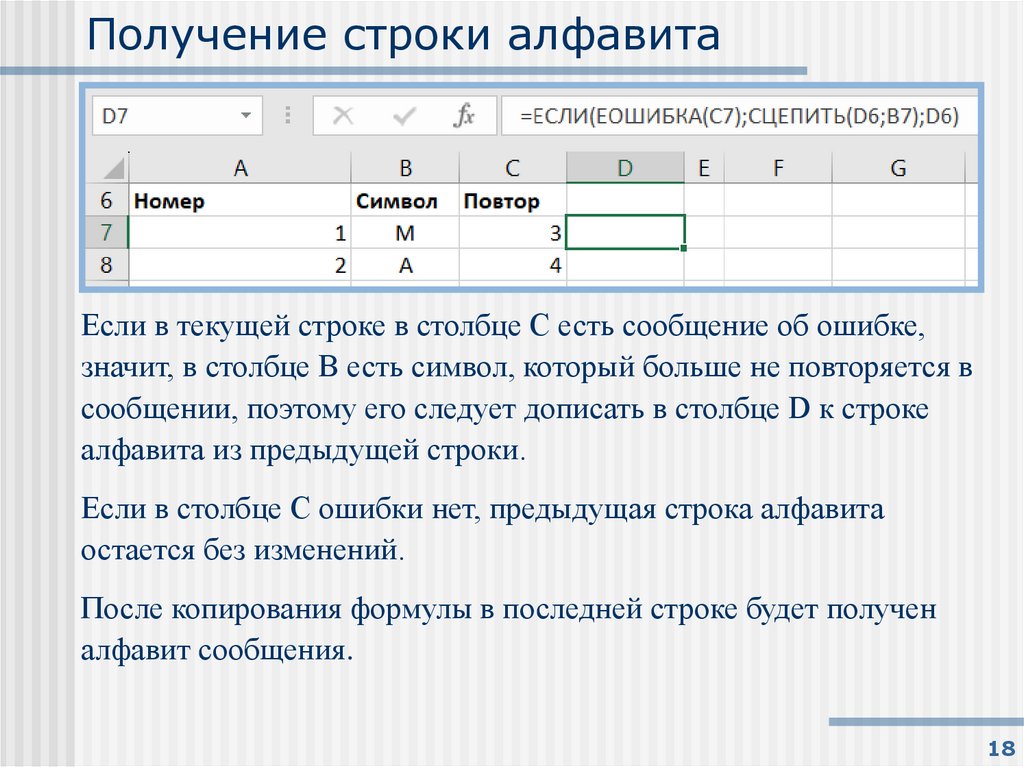Select the cell containing Повтор
1024x767 pixels.
coord(504,200)
